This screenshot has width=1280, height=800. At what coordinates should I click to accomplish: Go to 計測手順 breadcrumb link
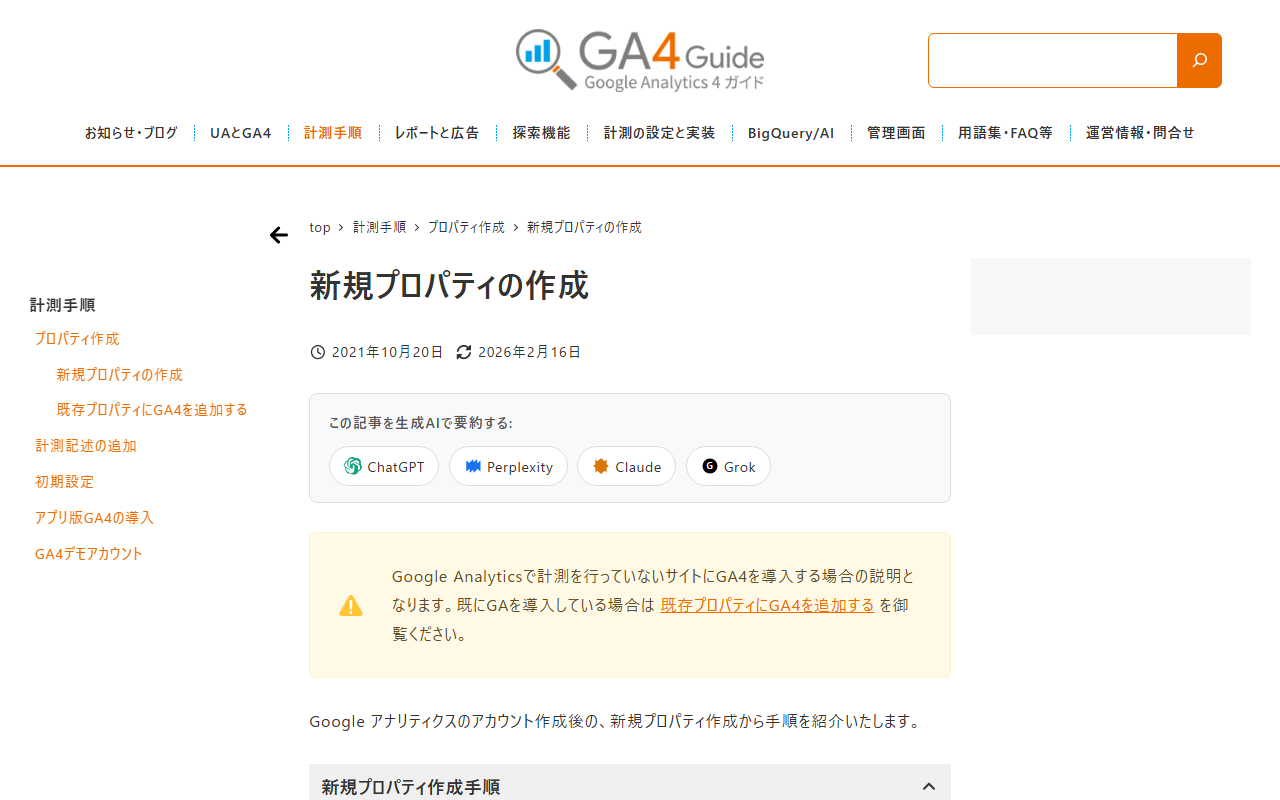pyautogui.click(x=380, y=227)
